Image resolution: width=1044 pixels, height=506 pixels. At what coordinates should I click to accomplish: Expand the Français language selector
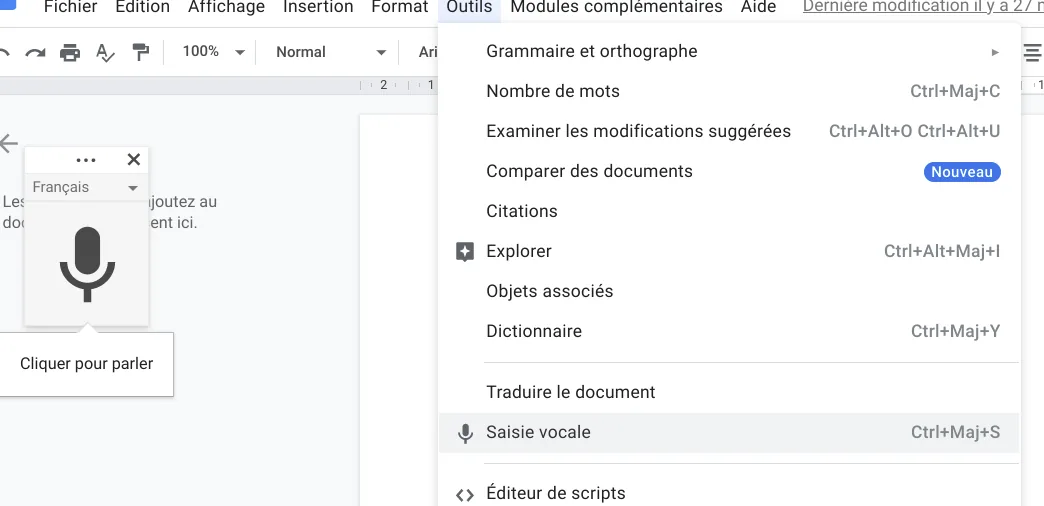[x=86, y=188]
